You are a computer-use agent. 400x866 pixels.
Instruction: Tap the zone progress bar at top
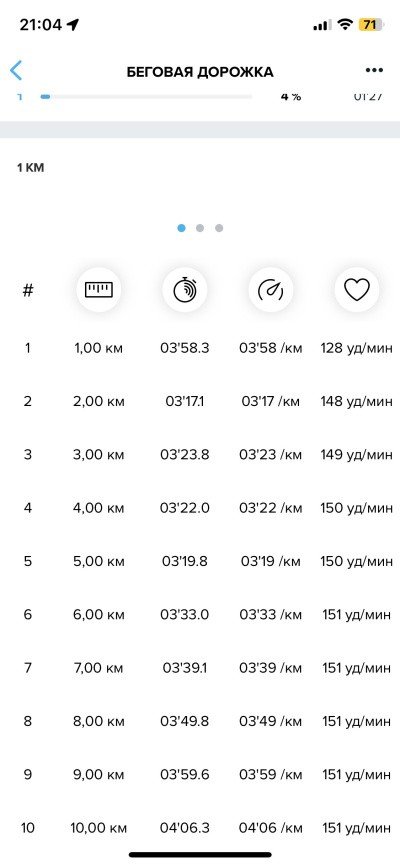(x=146, y=97)
